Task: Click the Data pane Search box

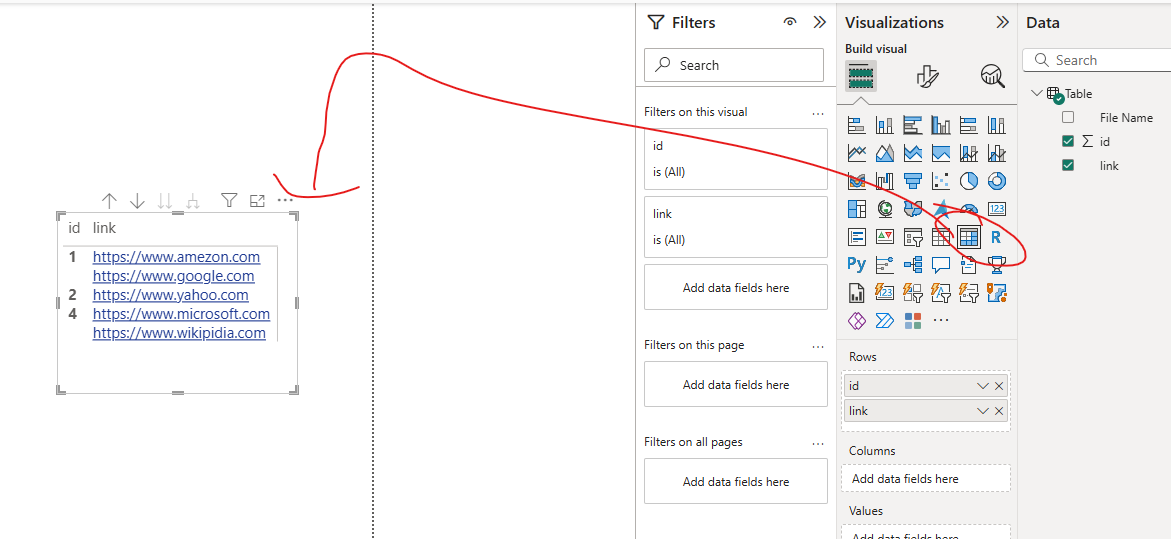Action: point(1096,60)
